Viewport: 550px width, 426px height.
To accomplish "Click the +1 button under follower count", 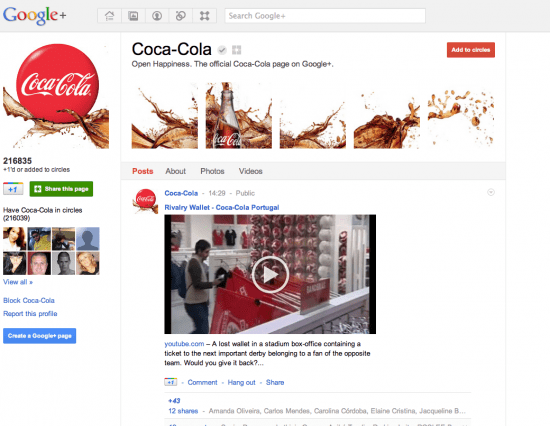I will pyautogui.click(x=13, y=189).
